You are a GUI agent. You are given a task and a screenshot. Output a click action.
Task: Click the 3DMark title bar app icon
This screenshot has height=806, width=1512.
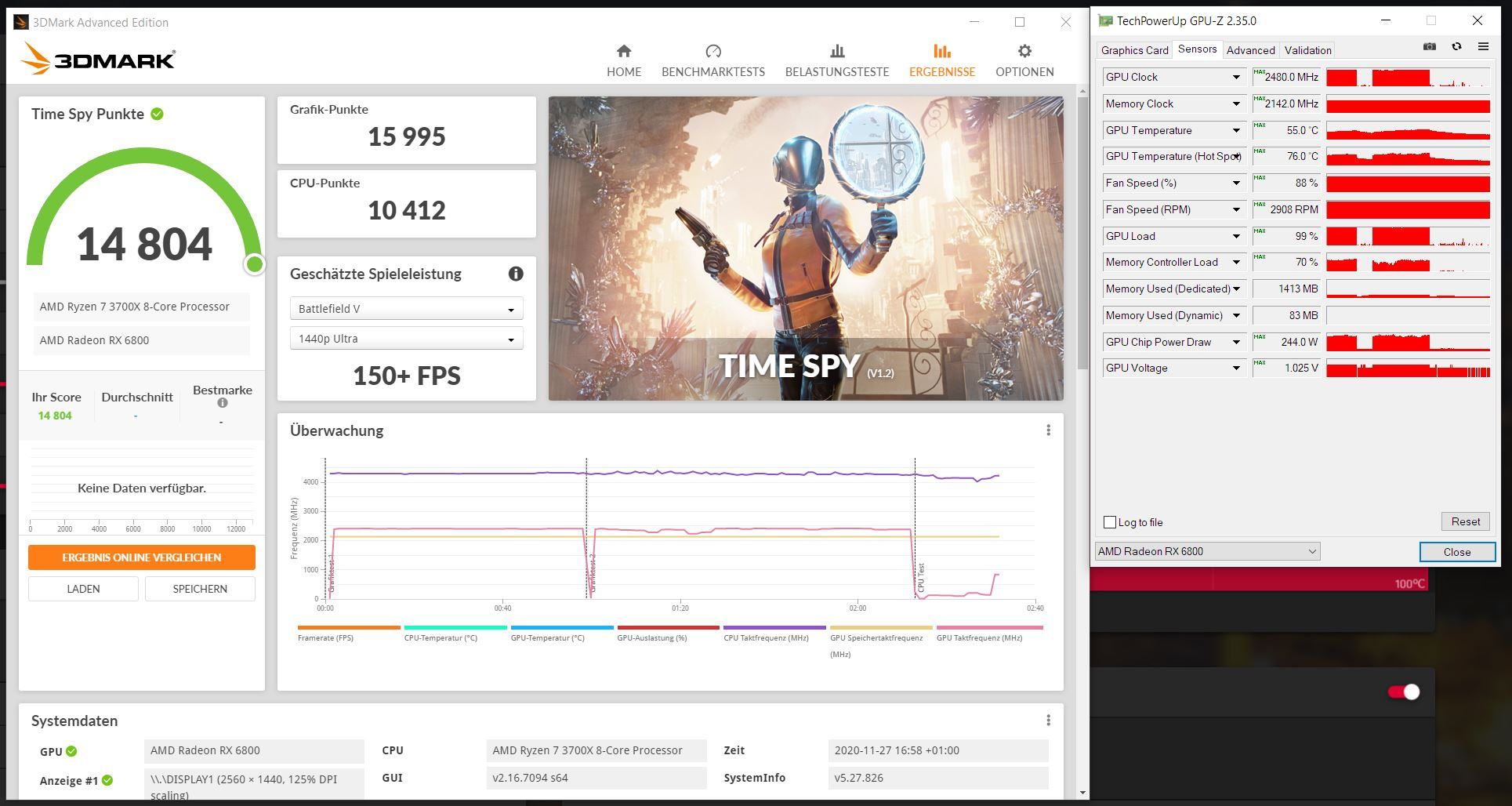click(x=21, y=22)
